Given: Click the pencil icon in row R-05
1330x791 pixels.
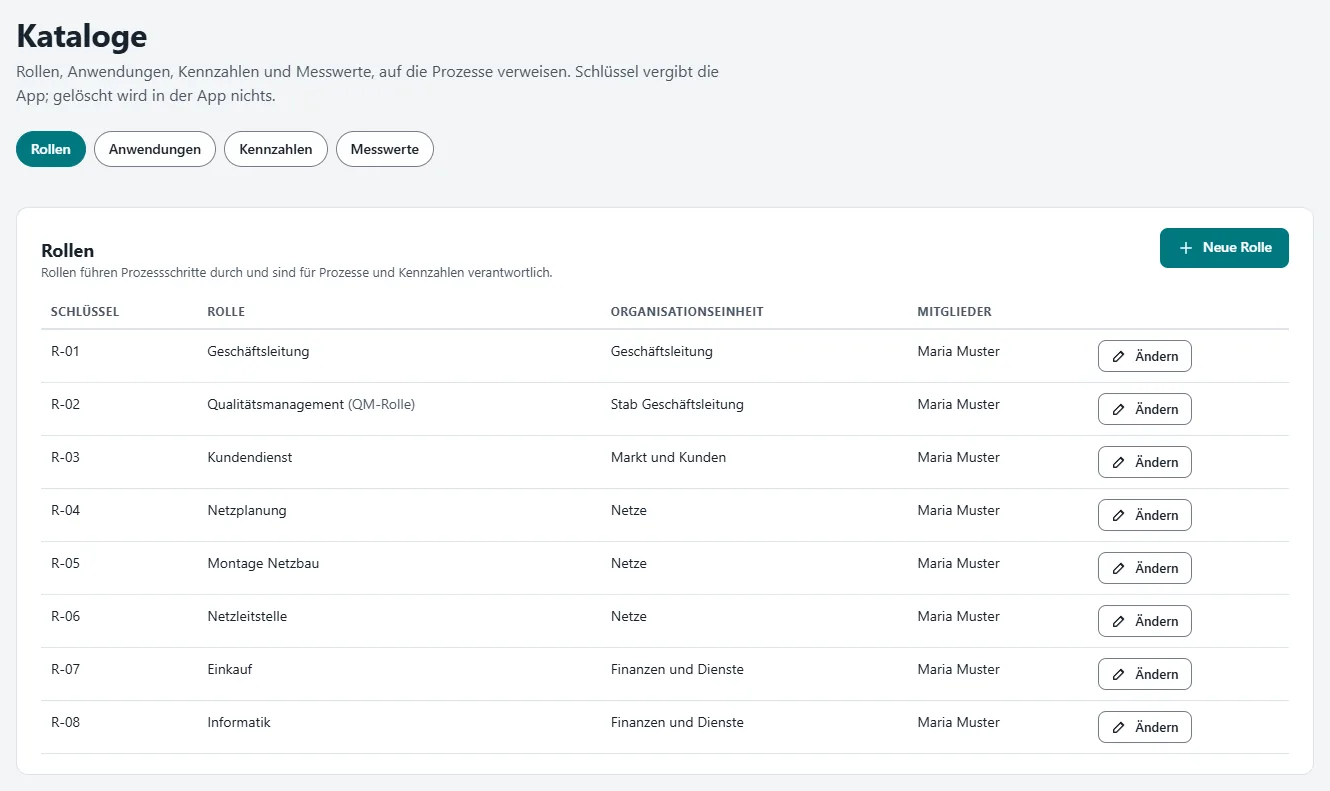Looking at the screenshot, I should [1119, 568].
